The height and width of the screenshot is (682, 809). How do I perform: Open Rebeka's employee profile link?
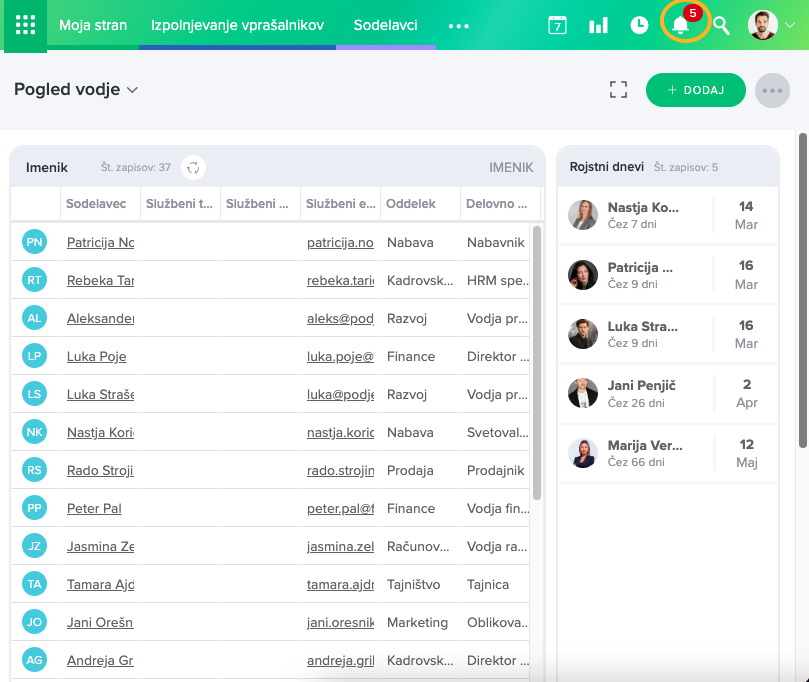[x=100, y=280]
